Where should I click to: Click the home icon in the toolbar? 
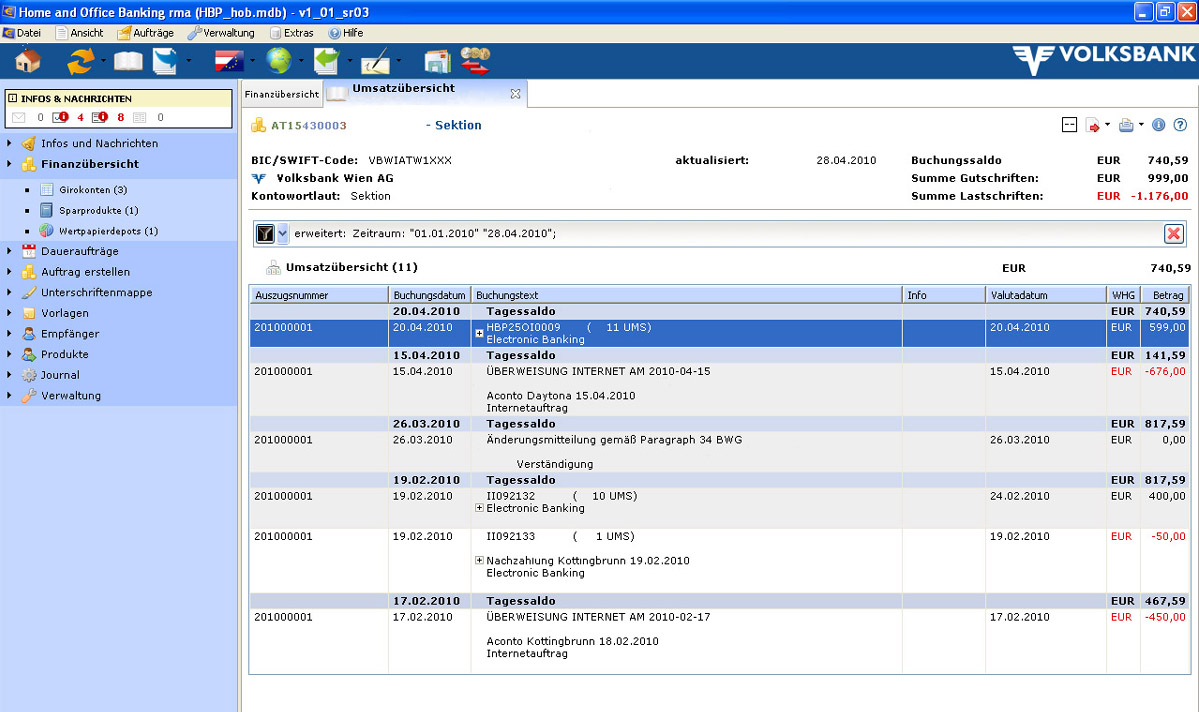point(27,60)
